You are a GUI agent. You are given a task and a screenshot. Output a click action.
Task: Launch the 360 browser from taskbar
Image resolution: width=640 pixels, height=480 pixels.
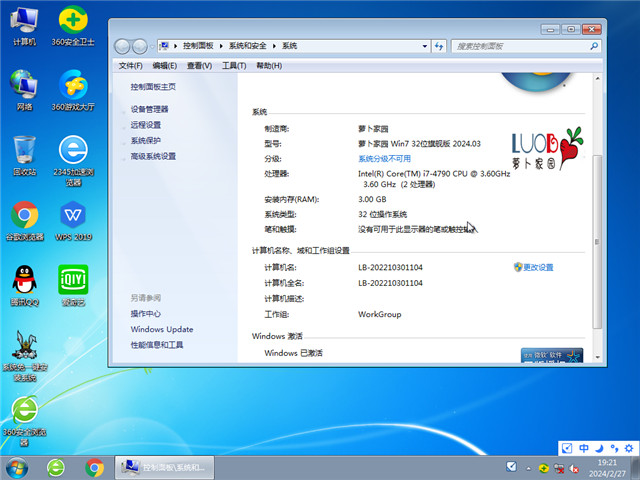coord(56,468)
